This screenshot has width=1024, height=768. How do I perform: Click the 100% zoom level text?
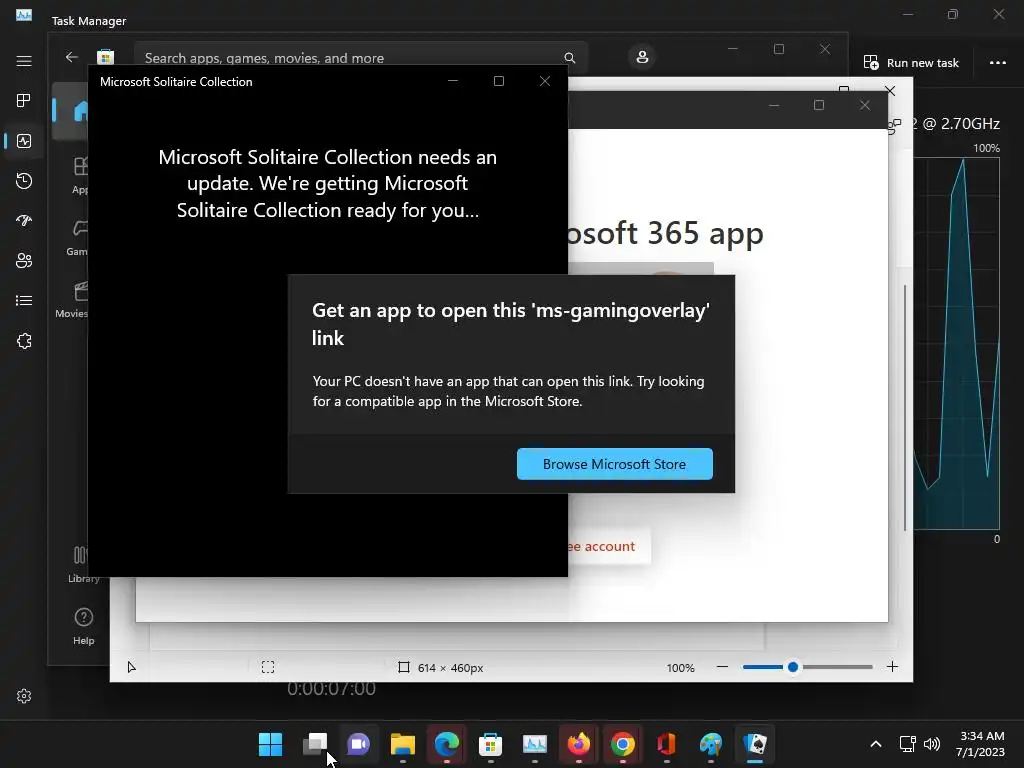680,667
